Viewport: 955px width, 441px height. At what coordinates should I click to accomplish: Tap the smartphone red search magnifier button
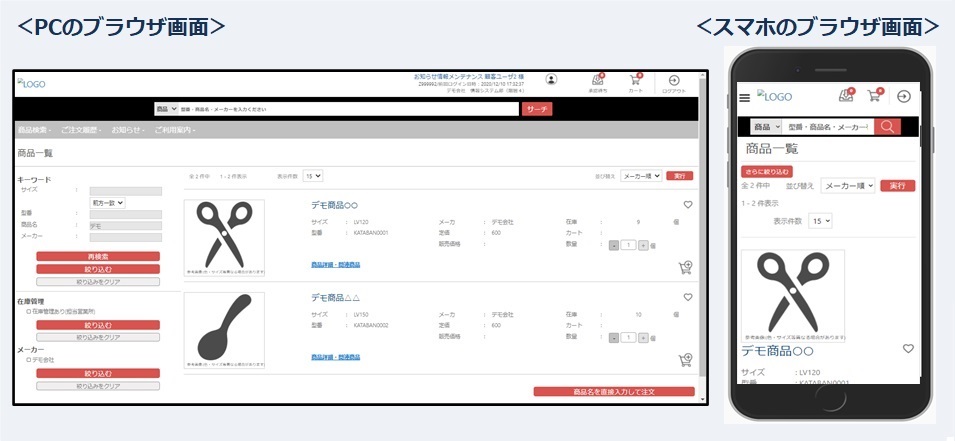pyautogui.click(x=886, y=127)
